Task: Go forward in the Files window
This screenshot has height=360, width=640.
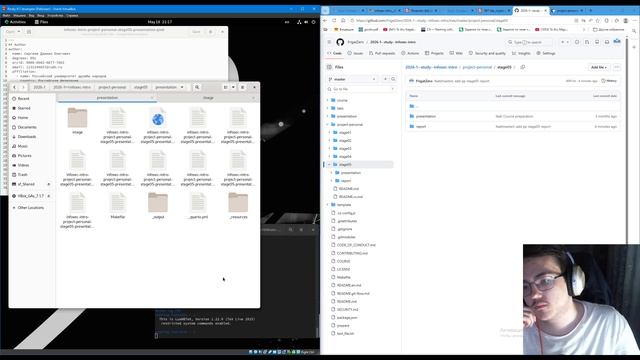Action: 23,87
